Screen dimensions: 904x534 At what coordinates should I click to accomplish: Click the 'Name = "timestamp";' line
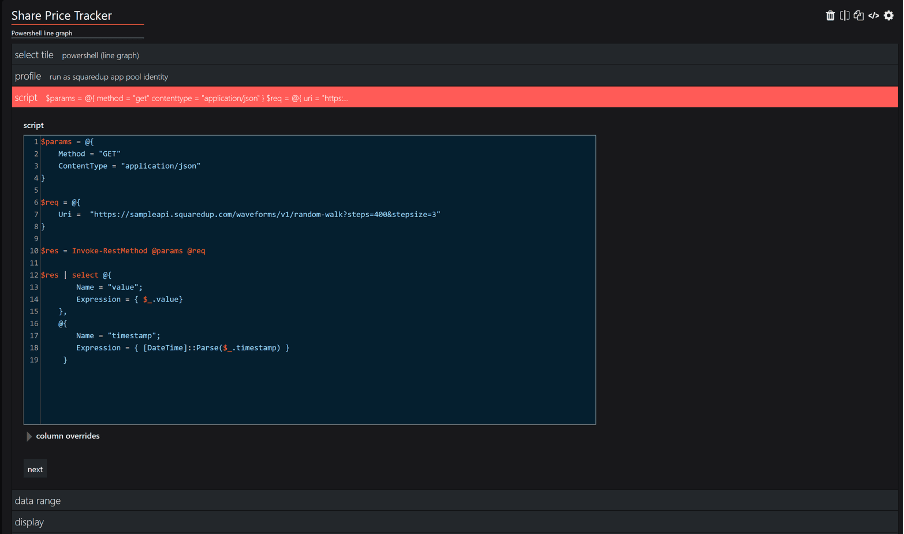pos(118,336)
